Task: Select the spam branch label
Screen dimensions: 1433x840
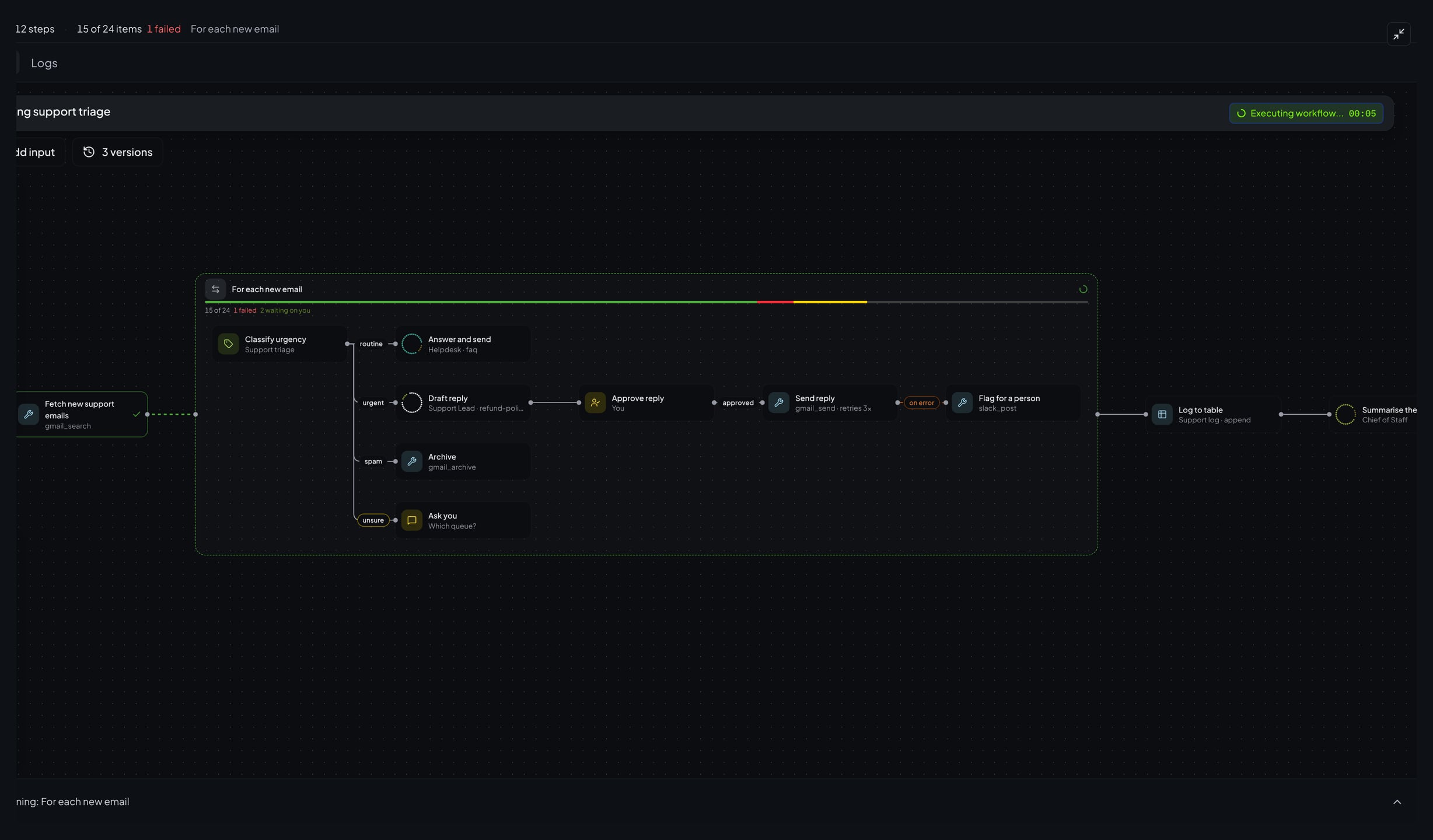Action: pyautogui.click(x=373, y=461)
